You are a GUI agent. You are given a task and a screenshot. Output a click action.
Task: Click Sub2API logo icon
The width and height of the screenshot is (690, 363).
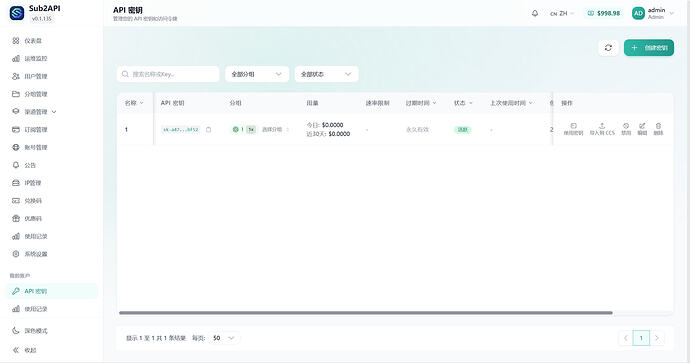17,13
